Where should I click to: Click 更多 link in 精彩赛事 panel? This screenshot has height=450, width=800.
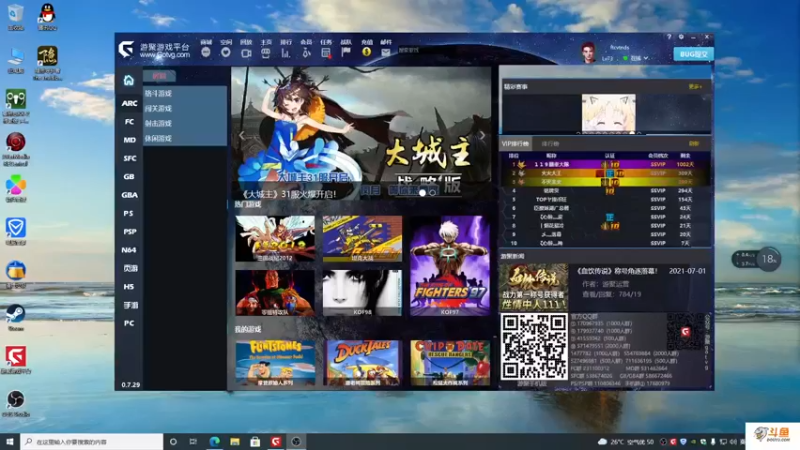[x=695, y=87]
